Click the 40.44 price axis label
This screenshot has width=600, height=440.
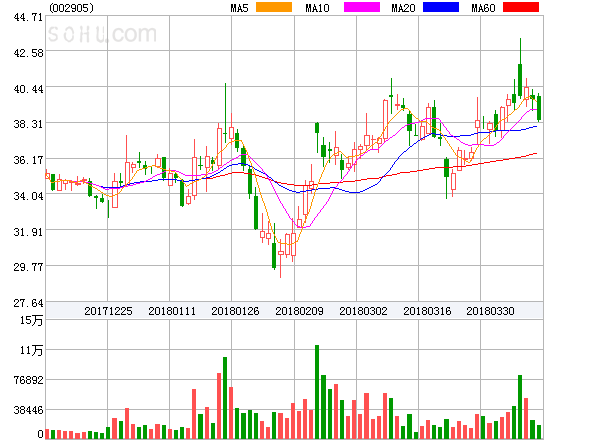tap(28, 89)
